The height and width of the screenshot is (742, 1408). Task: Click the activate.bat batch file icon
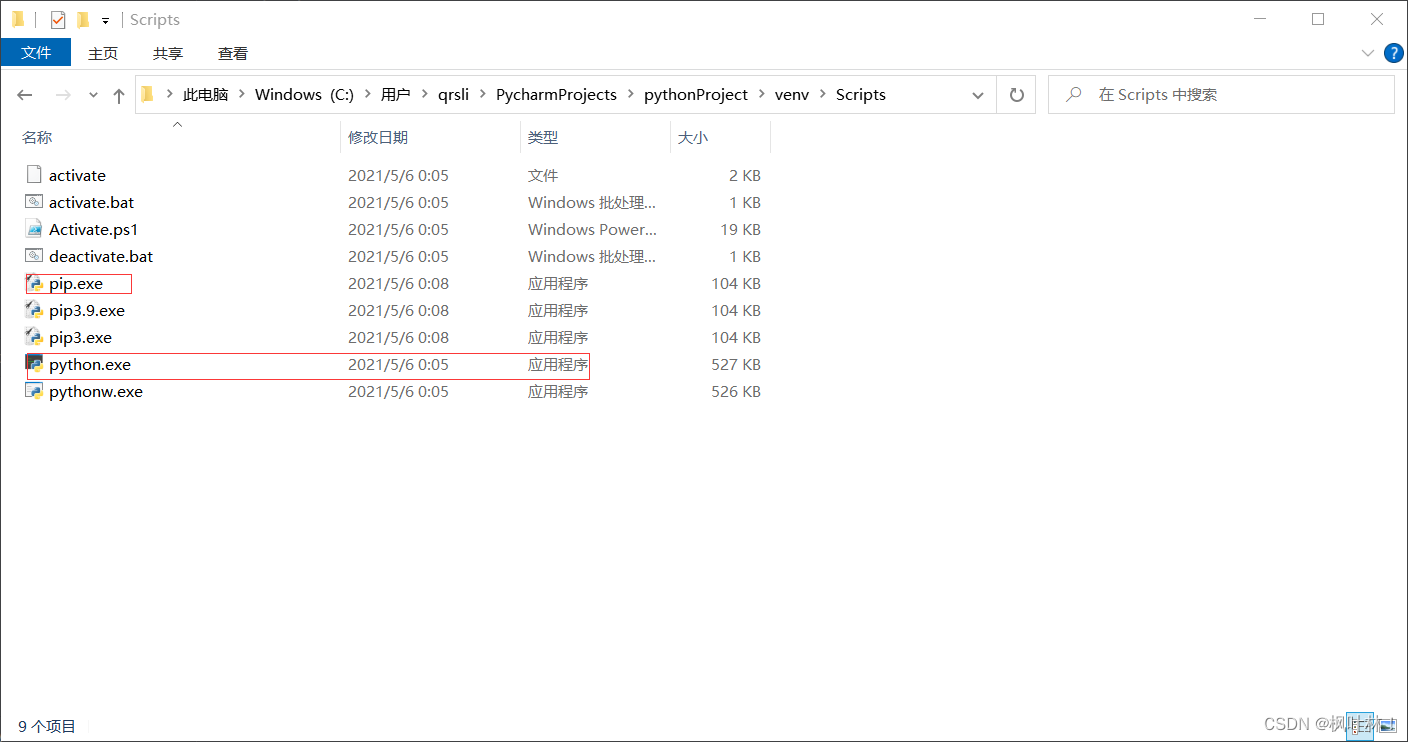34,202
